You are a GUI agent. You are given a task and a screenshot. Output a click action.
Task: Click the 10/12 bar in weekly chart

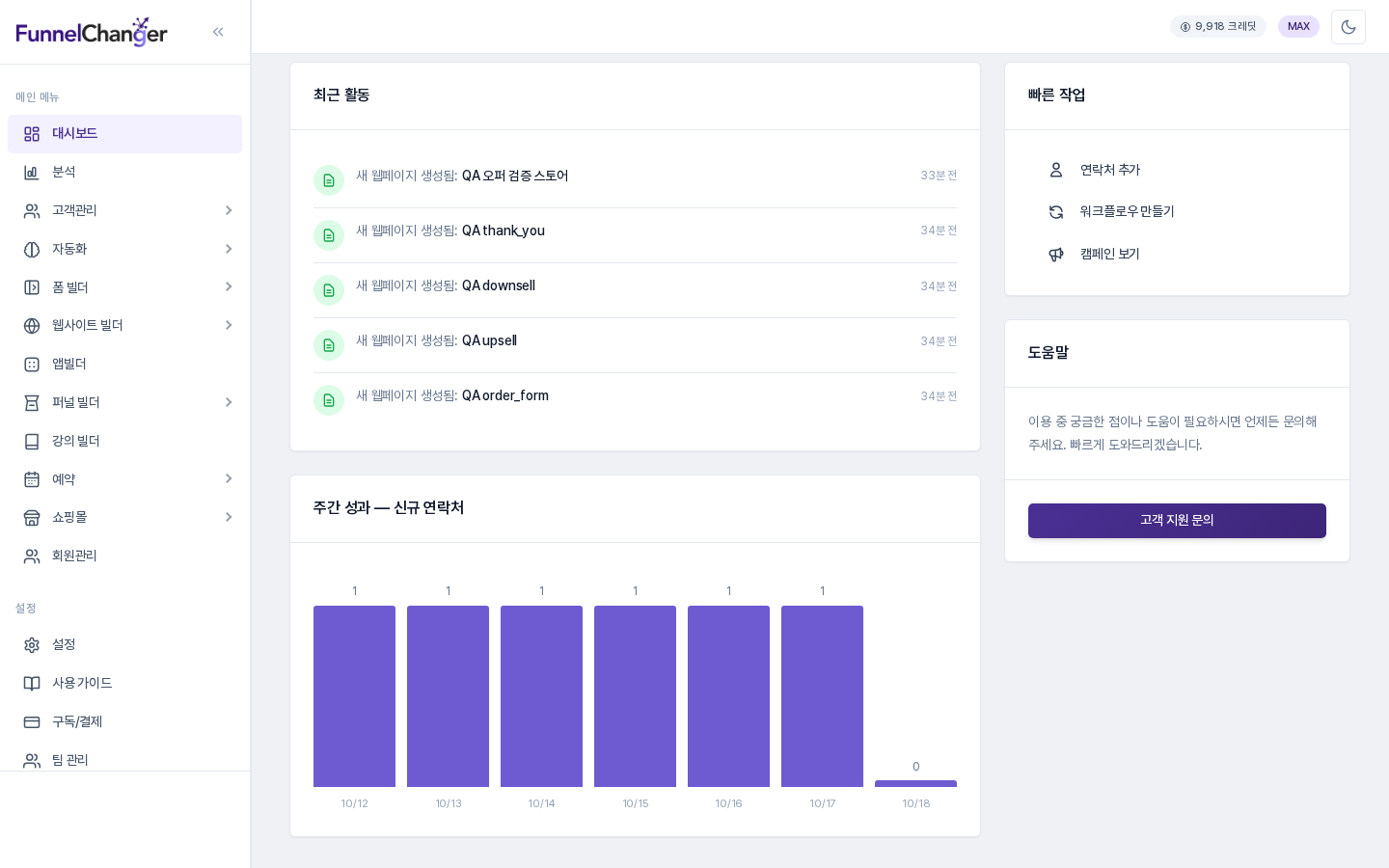(354, 696)
